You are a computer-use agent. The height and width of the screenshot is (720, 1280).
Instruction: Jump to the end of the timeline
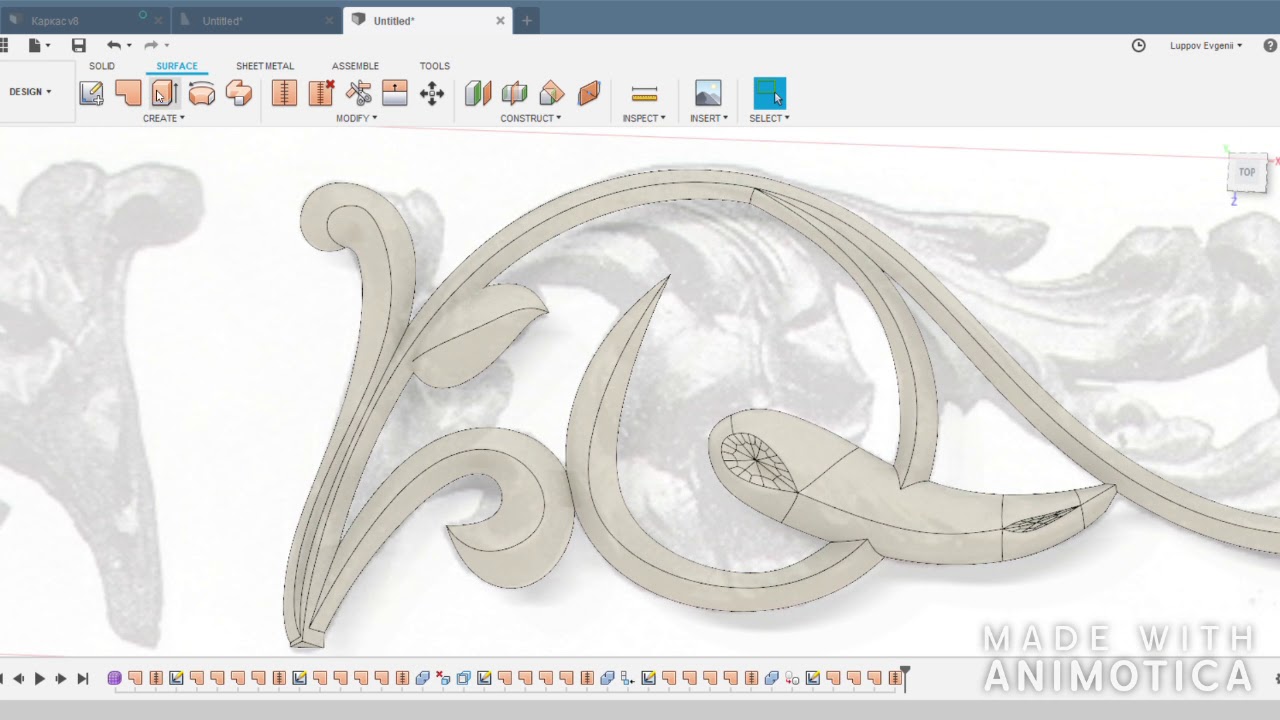click(x=83, y=679)
